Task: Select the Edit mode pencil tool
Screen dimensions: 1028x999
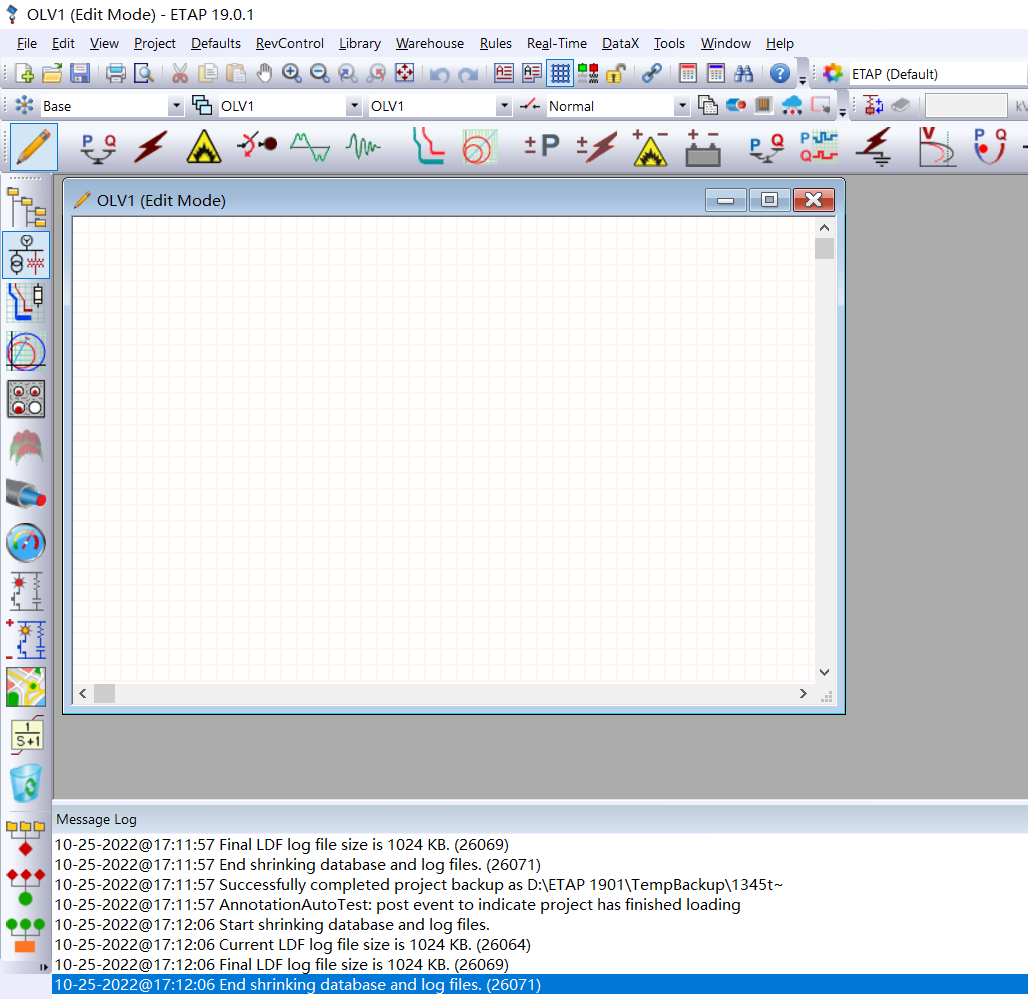Action: [x=33, y=147]
